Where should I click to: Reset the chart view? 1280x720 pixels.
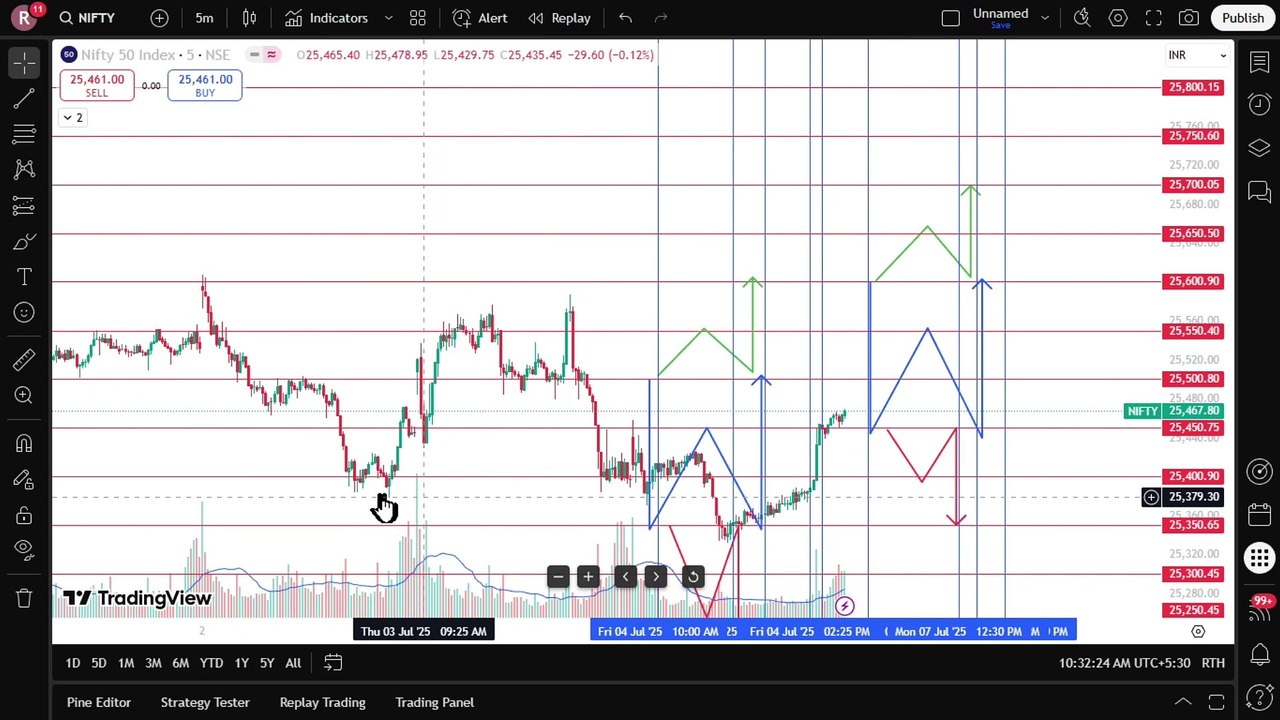(693, 577)
